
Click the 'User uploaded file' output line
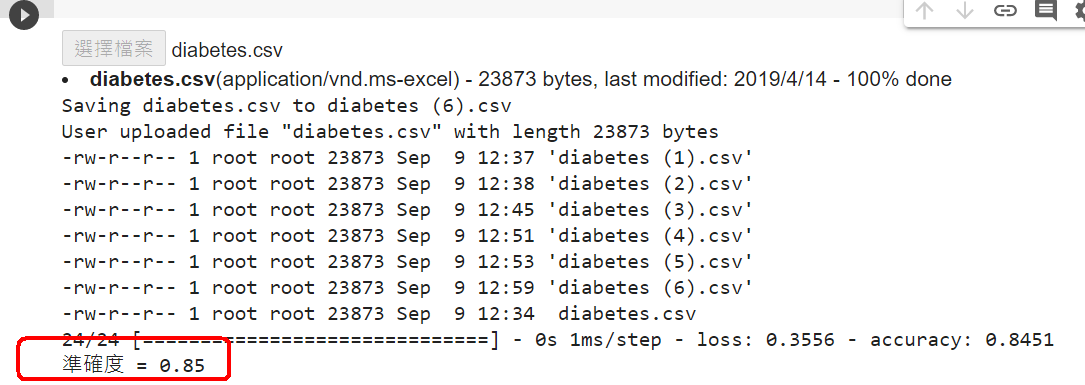click(x=390, y=132)
